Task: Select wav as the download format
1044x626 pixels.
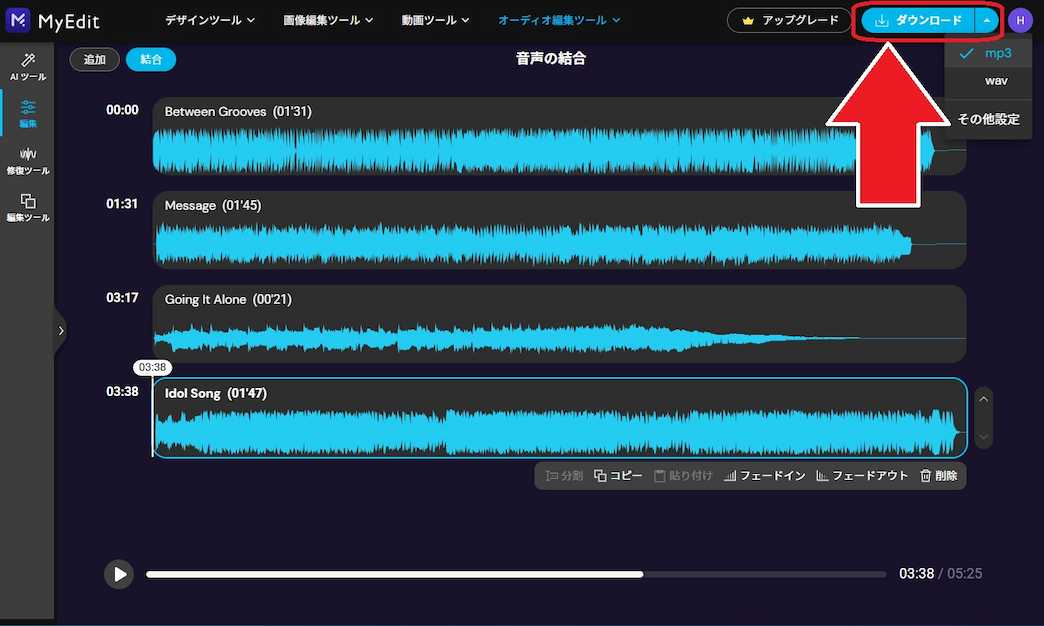Action: (996, 81)
